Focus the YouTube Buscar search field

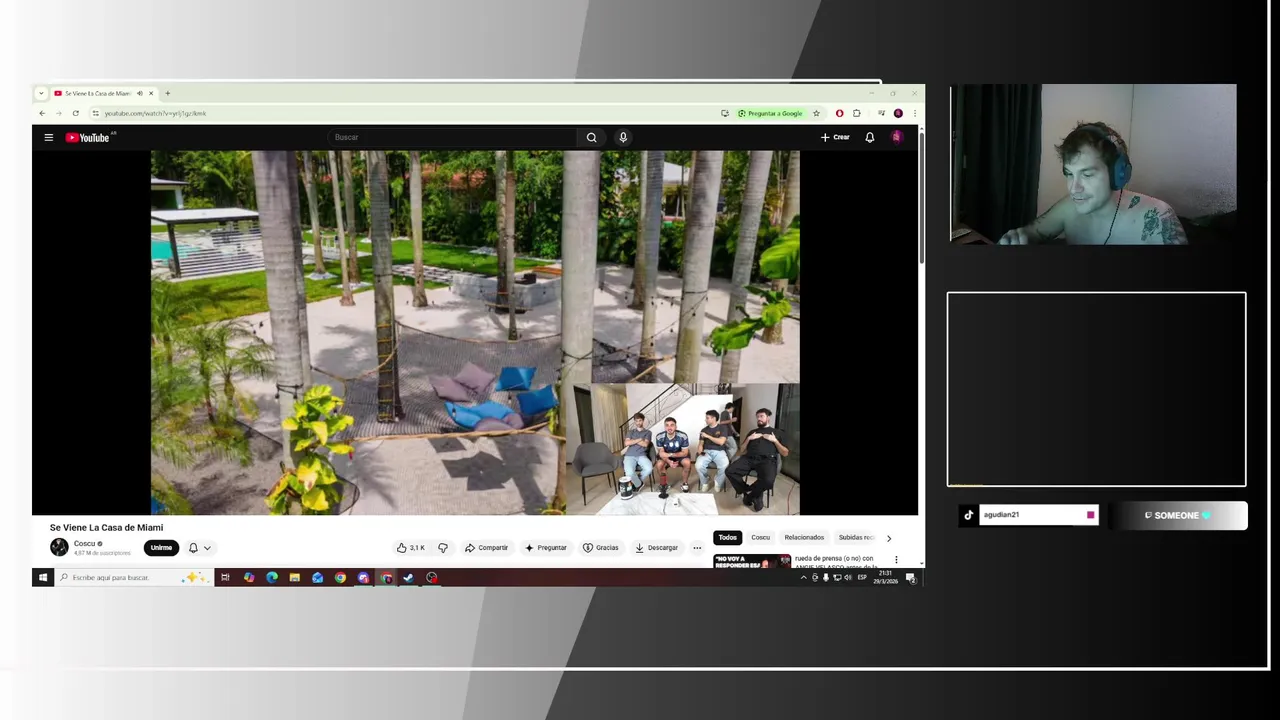(x=452, y=137)
